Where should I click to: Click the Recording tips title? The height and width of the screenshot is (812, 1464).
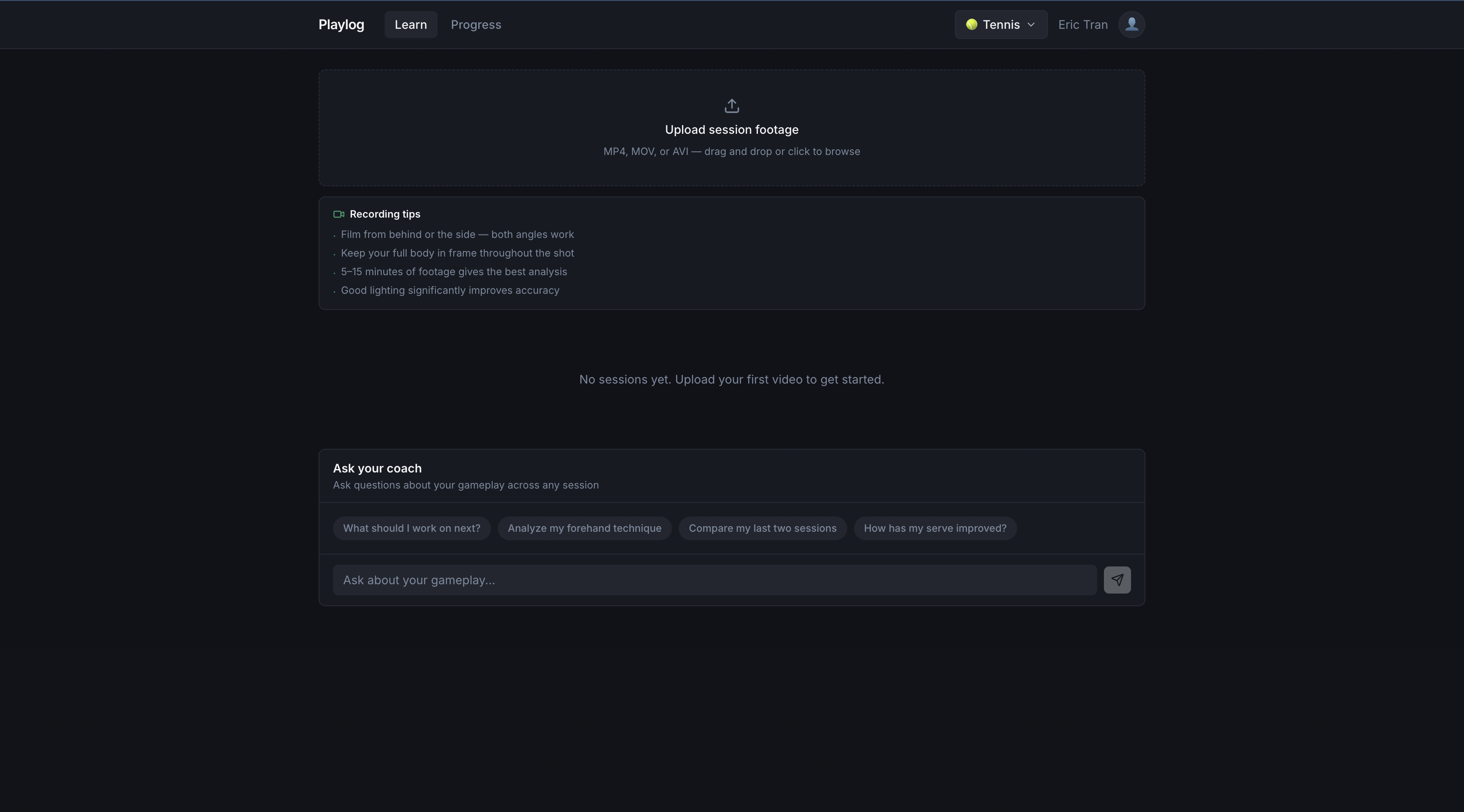pyautogui.click(x=385, y=214)
